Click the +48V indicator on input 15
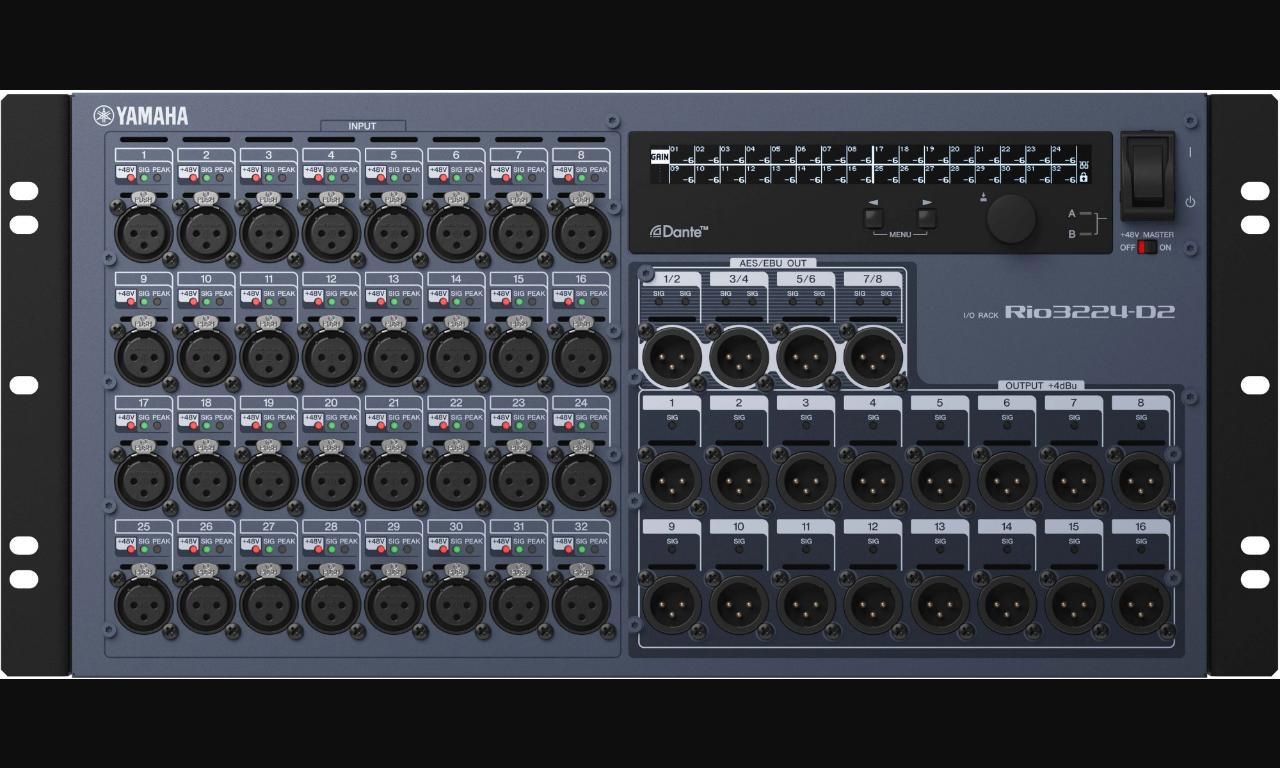Image resolution: width=1280 pixels, height=768 pixels. 506,301
